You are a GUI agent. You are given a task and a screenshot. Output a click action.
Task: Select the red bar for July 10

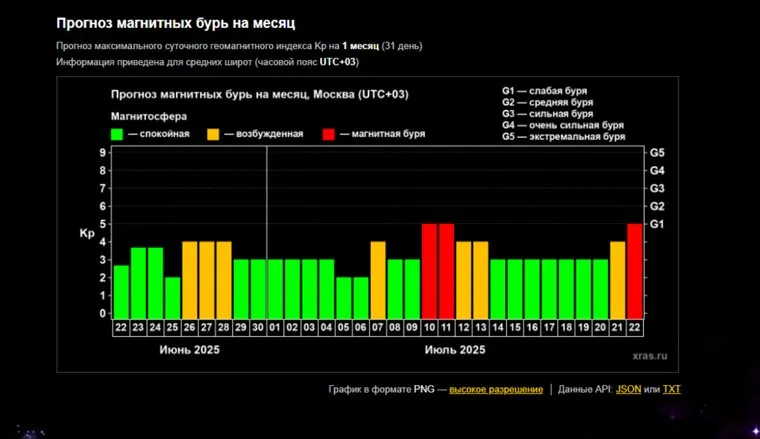pyautogui.click(x=429, y=271)
